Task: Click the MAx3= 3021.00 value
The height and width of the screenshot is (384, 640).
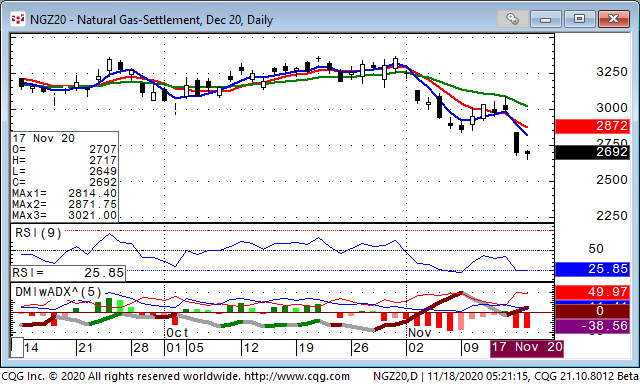Action: pos(64,215)
